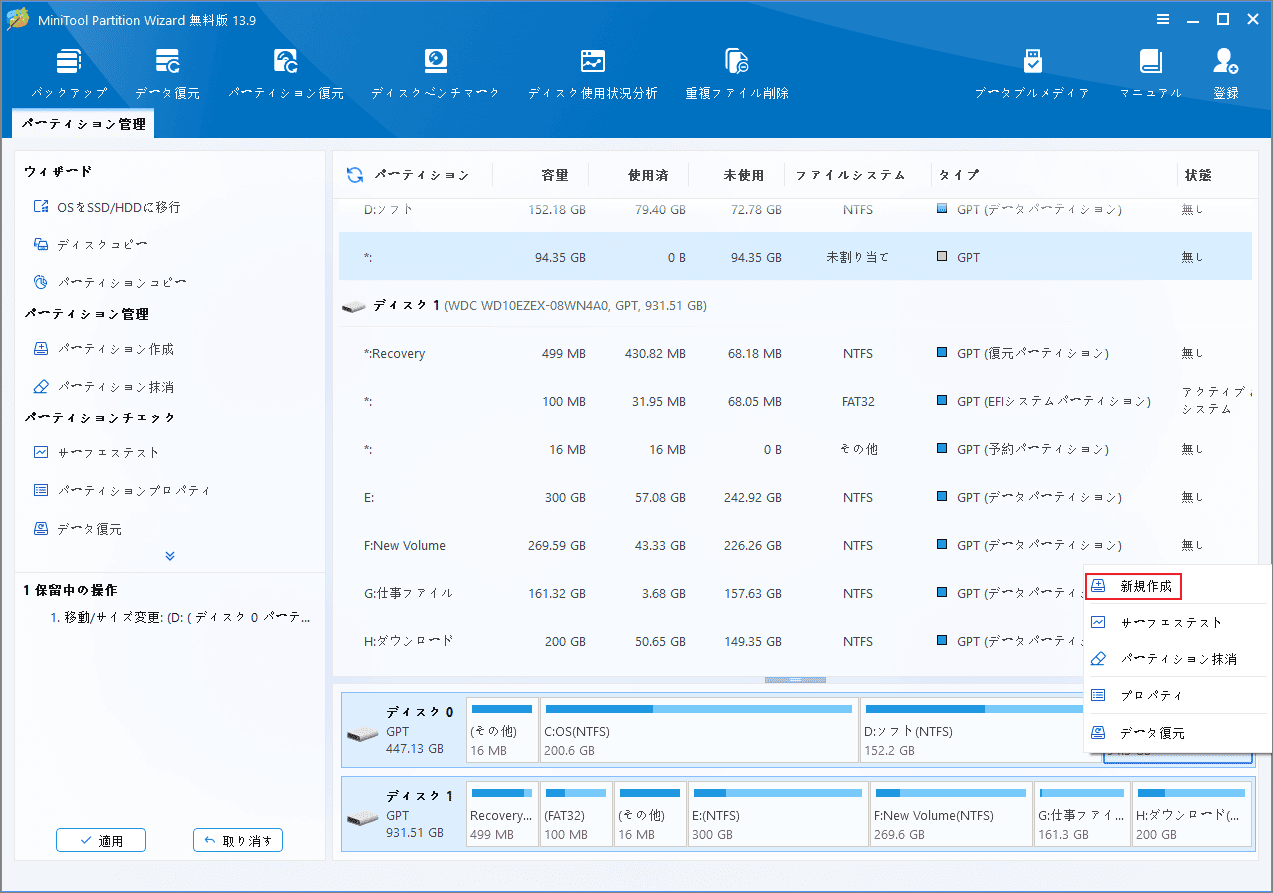
Task: Switch to パーティション管理 tab
Action: pos(84,125)
